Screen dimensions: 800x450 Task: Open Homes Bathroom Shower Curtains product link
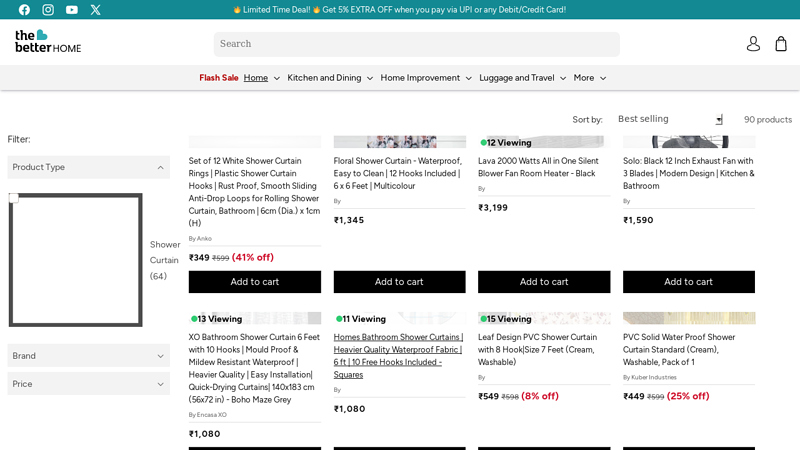tap(398, 356)
